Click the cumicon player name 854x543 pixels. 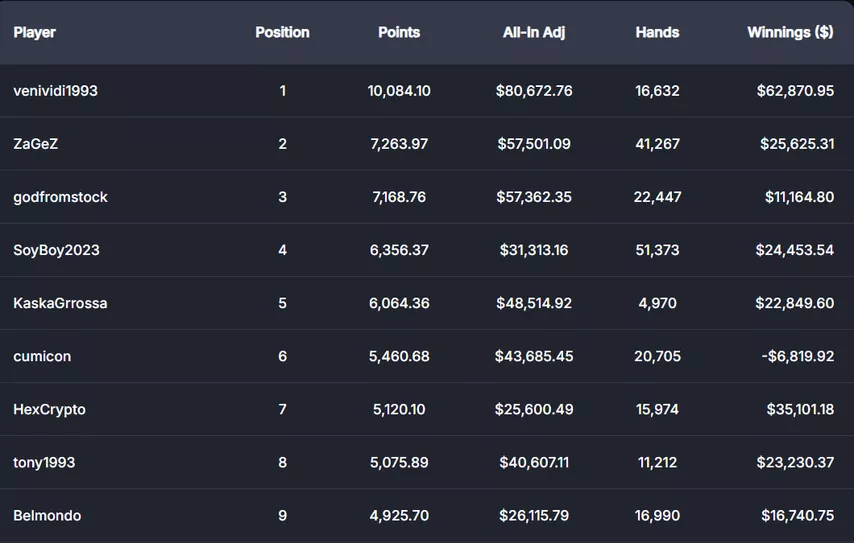(x=42, y=356)
